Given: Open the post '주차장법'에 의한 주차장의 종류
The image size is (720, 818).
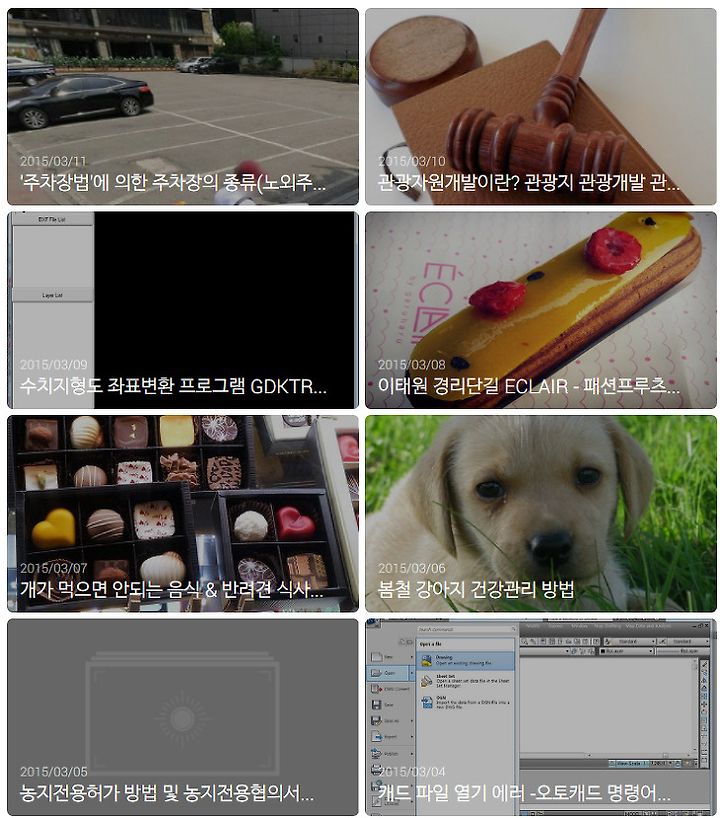Looking at the screenshot, I should coord(173,183).
